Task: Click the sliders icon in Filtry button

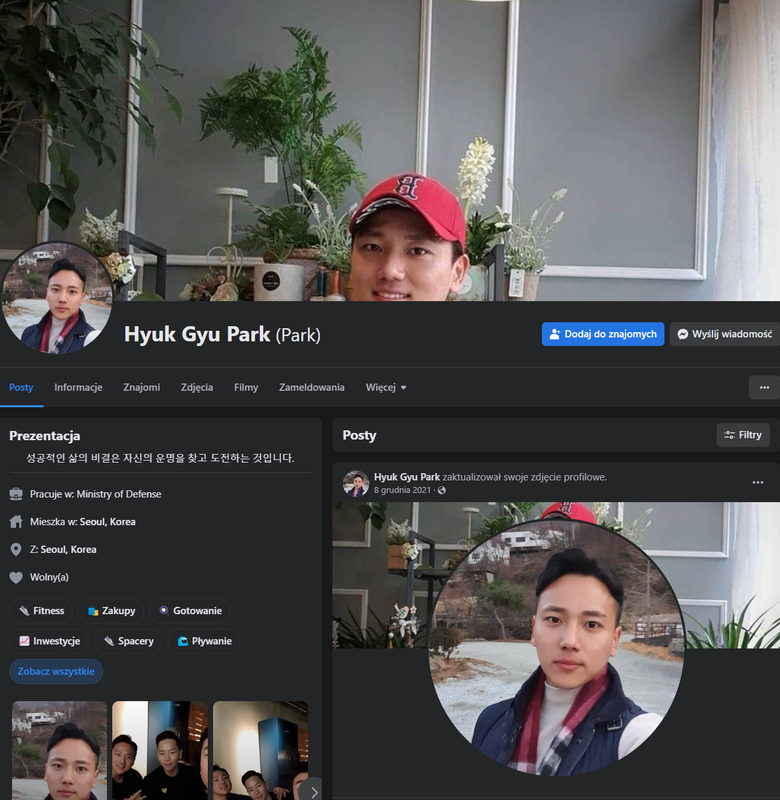Action: pyautogui.click(x=729, y=435)
